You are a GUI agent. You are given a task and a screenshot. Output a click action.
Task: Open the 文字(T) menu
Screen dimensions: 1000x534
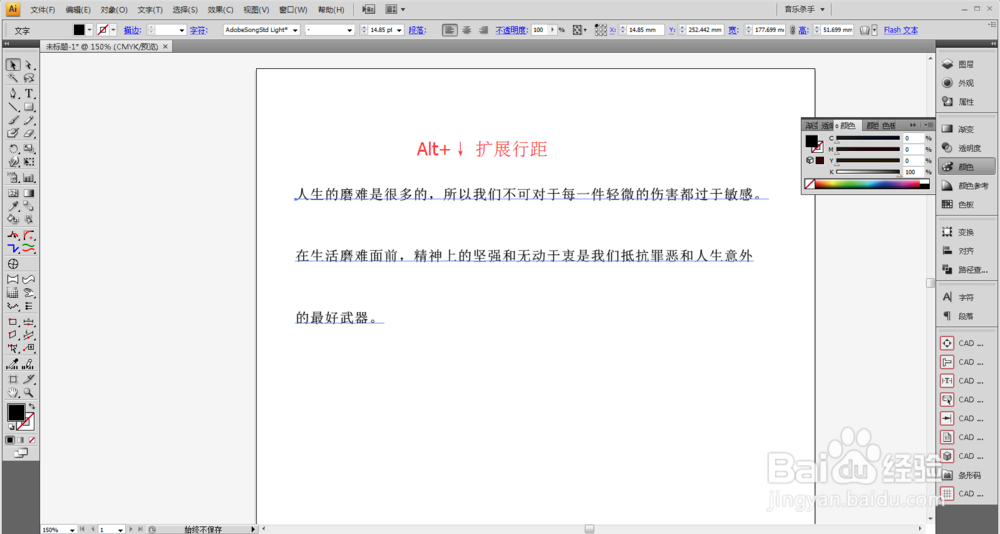[150, 10]
